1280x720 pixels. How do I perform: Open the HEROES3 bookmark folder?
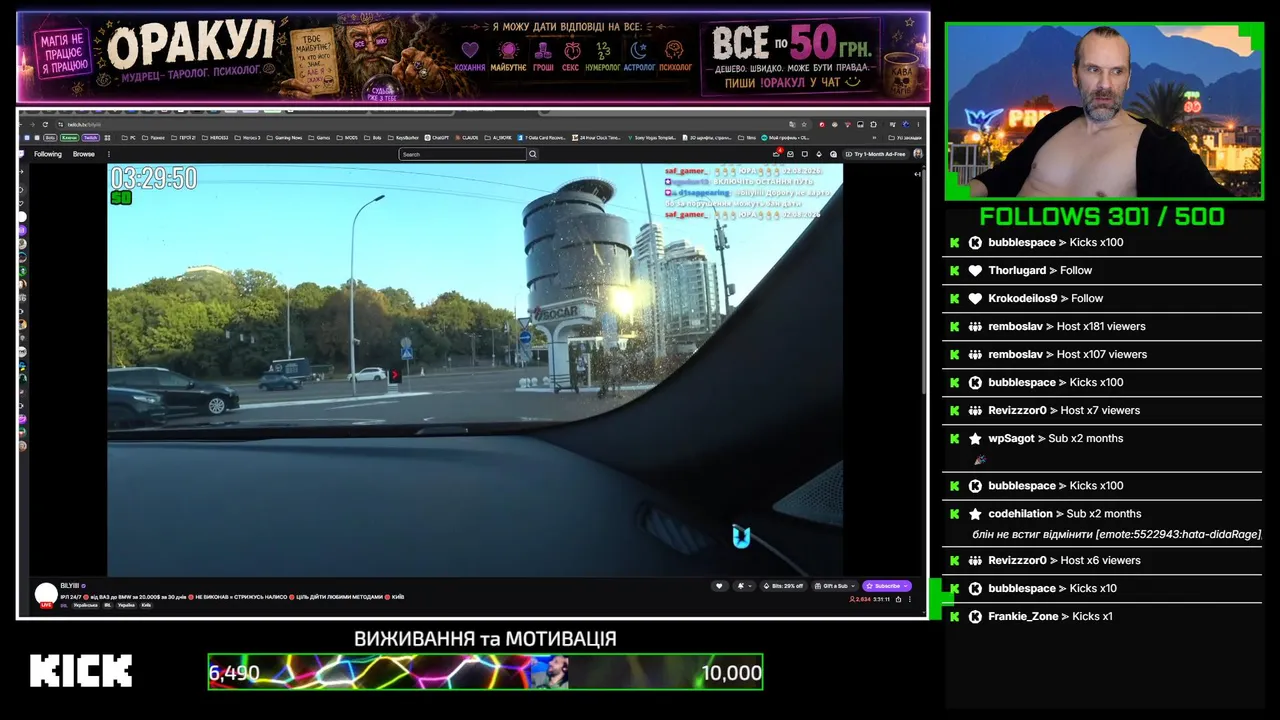215,138
